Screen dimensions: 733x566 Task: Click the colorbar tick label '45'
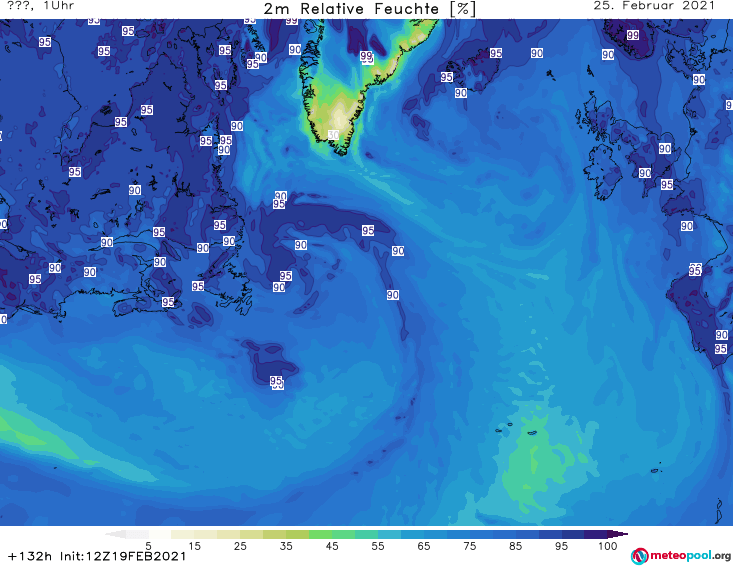coord(332,546)
